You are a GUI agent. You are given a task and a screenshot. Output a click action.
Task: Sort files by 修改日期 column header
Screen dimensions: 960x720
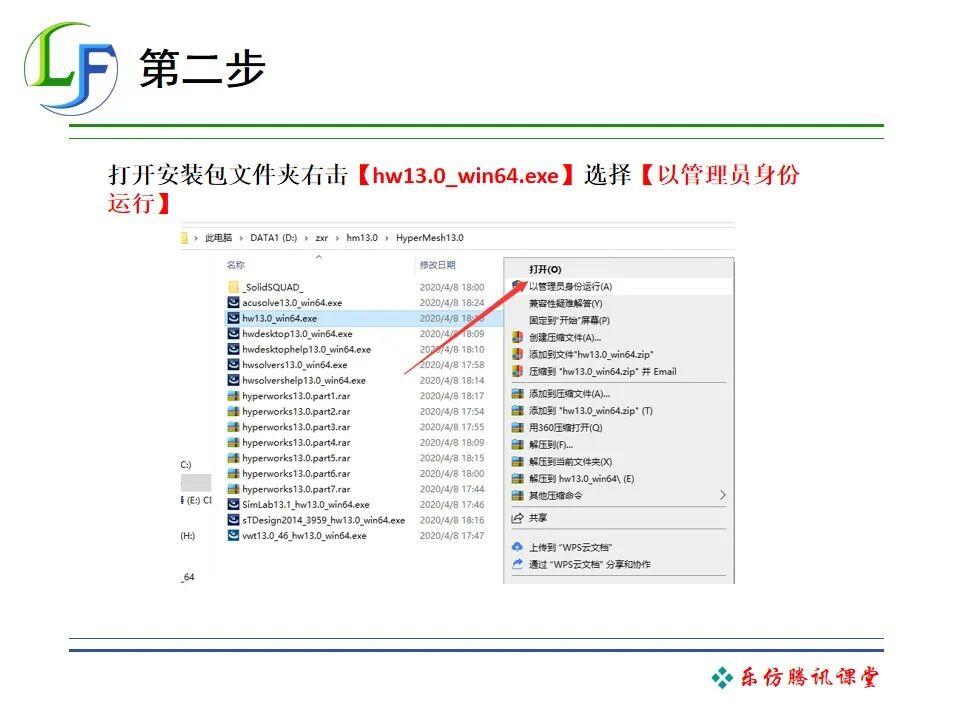pos(437,265)
